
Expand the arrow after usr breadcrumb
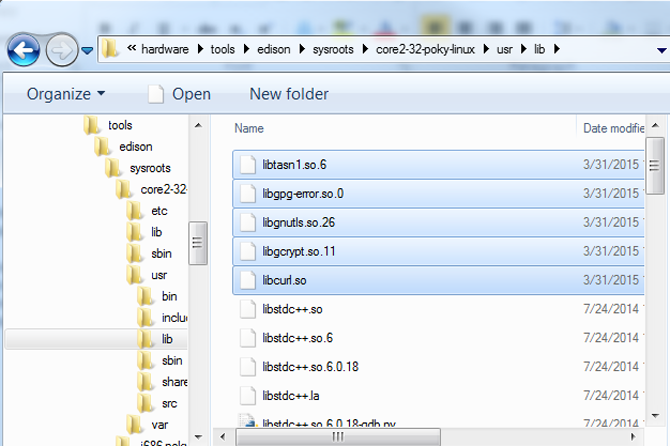(524, 49)
